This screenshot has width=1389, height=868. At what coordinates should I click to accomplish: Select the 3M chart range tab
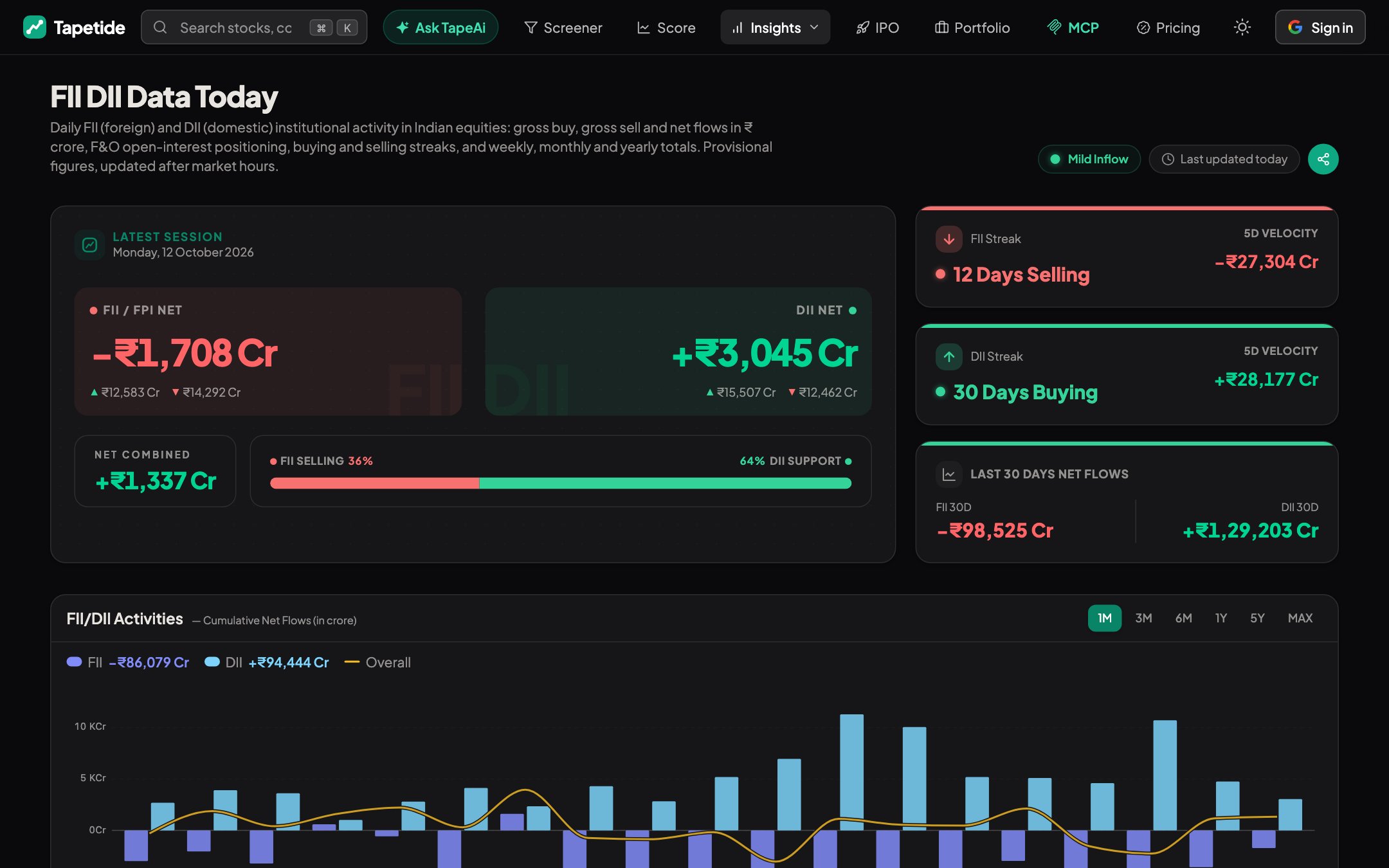click(1143, 618)
